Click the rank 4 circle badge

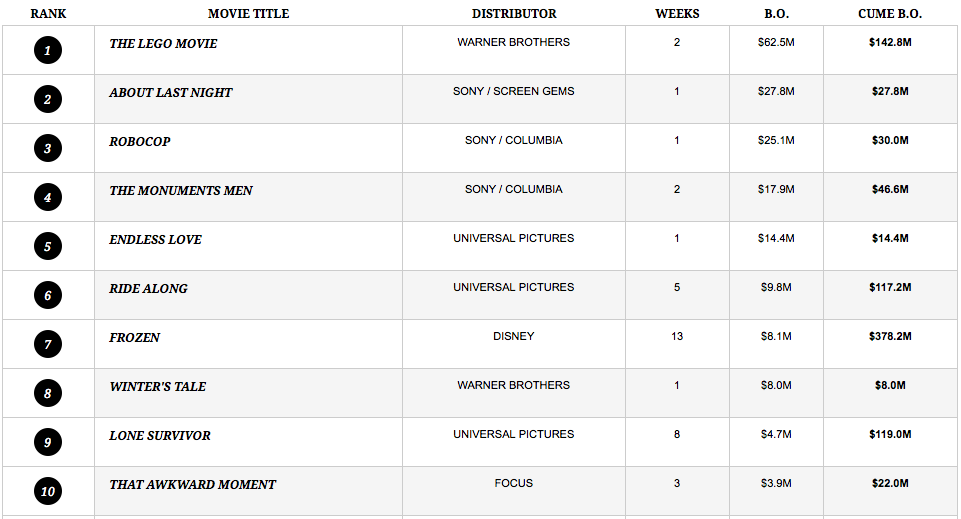coord(48,197)
